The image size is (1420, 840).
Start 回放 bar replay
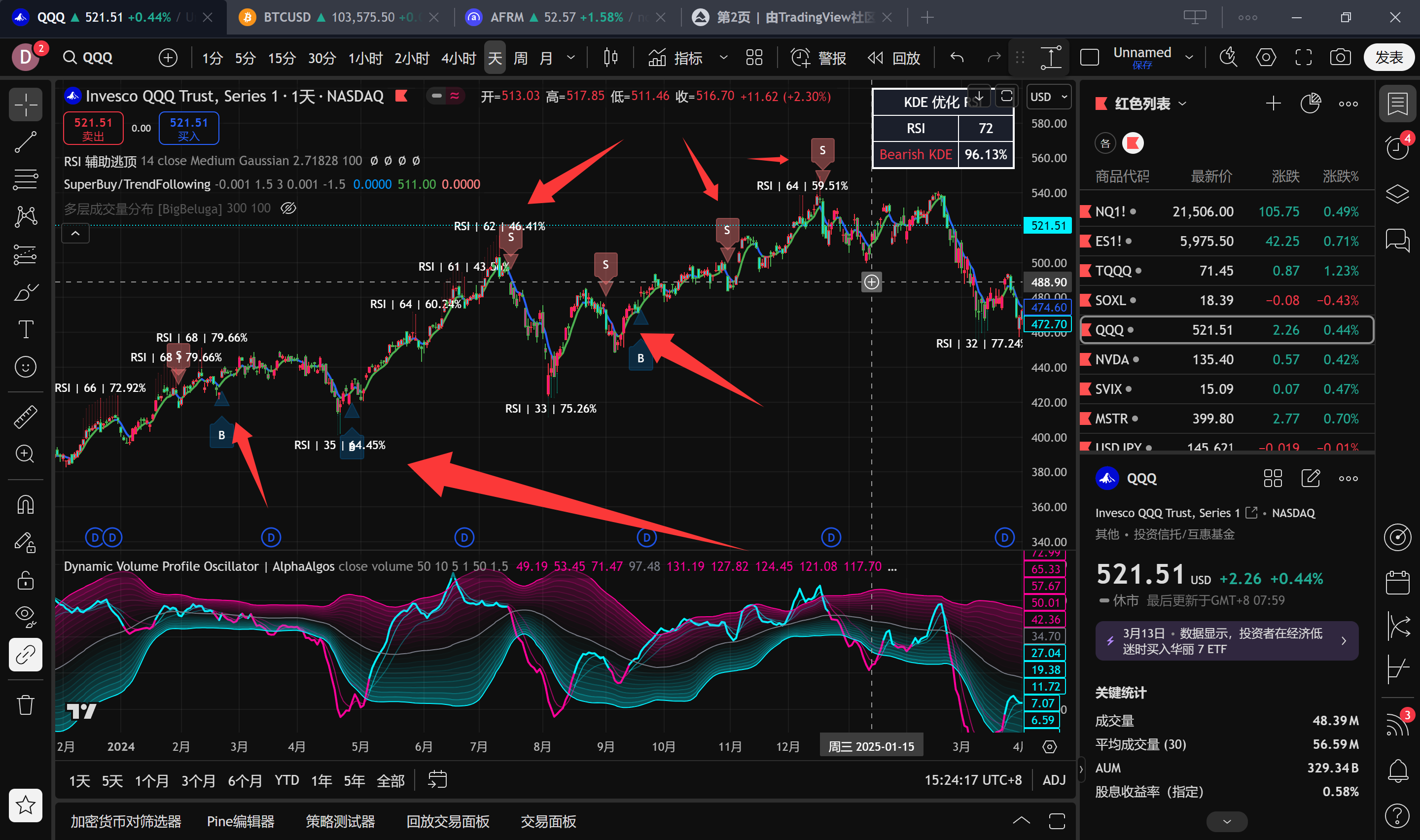tap(894, 58)
